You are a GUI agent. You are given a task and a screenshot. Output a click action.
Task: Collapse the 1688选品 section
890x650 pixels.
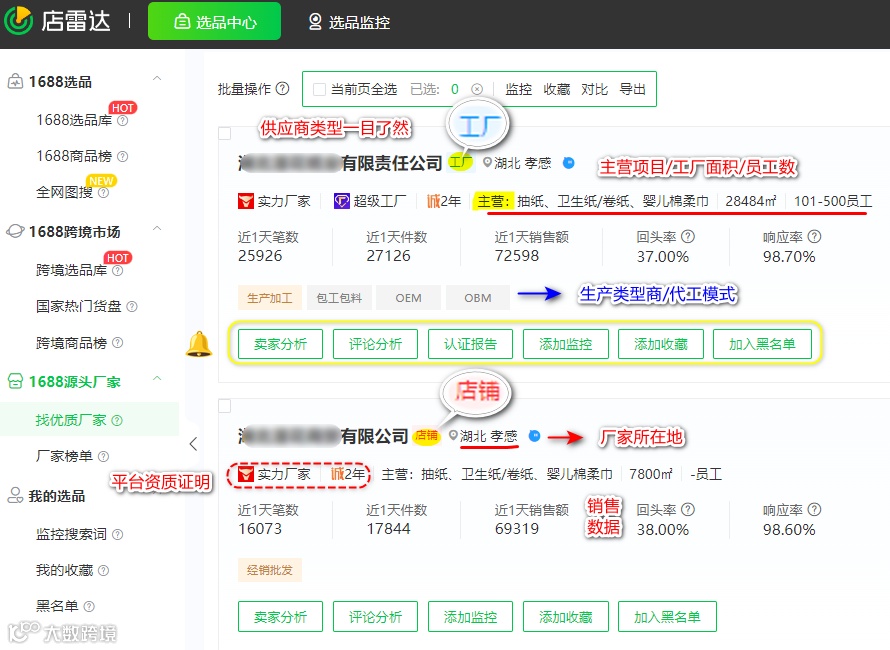coord(157,78)
